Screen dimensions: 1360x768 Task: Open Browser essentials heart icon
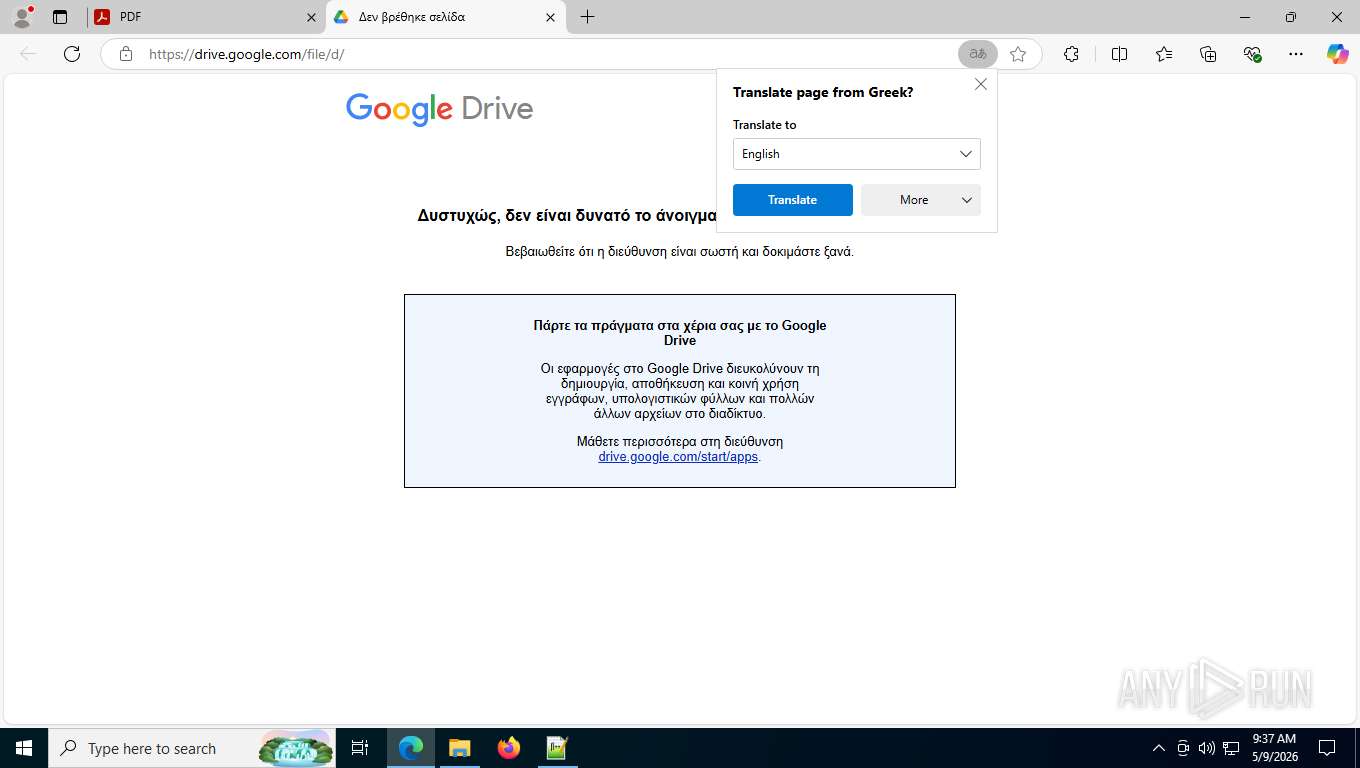click(x=1252, y=54)
